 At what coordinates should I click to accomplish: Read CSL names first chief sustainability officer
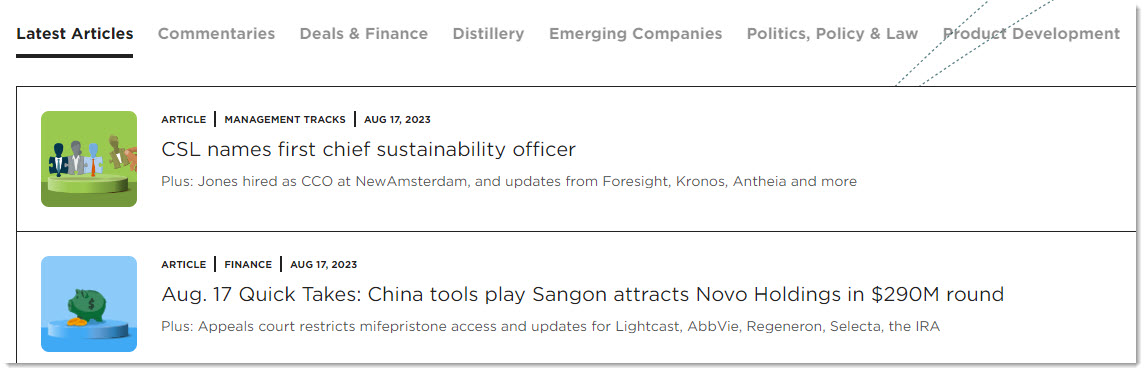368,150
